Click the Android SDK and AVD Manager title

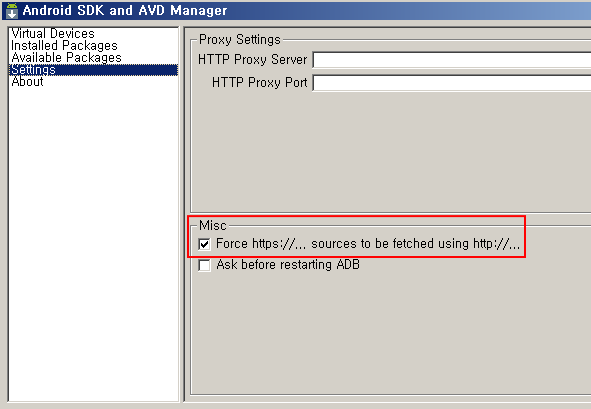(x=125, y=10)
